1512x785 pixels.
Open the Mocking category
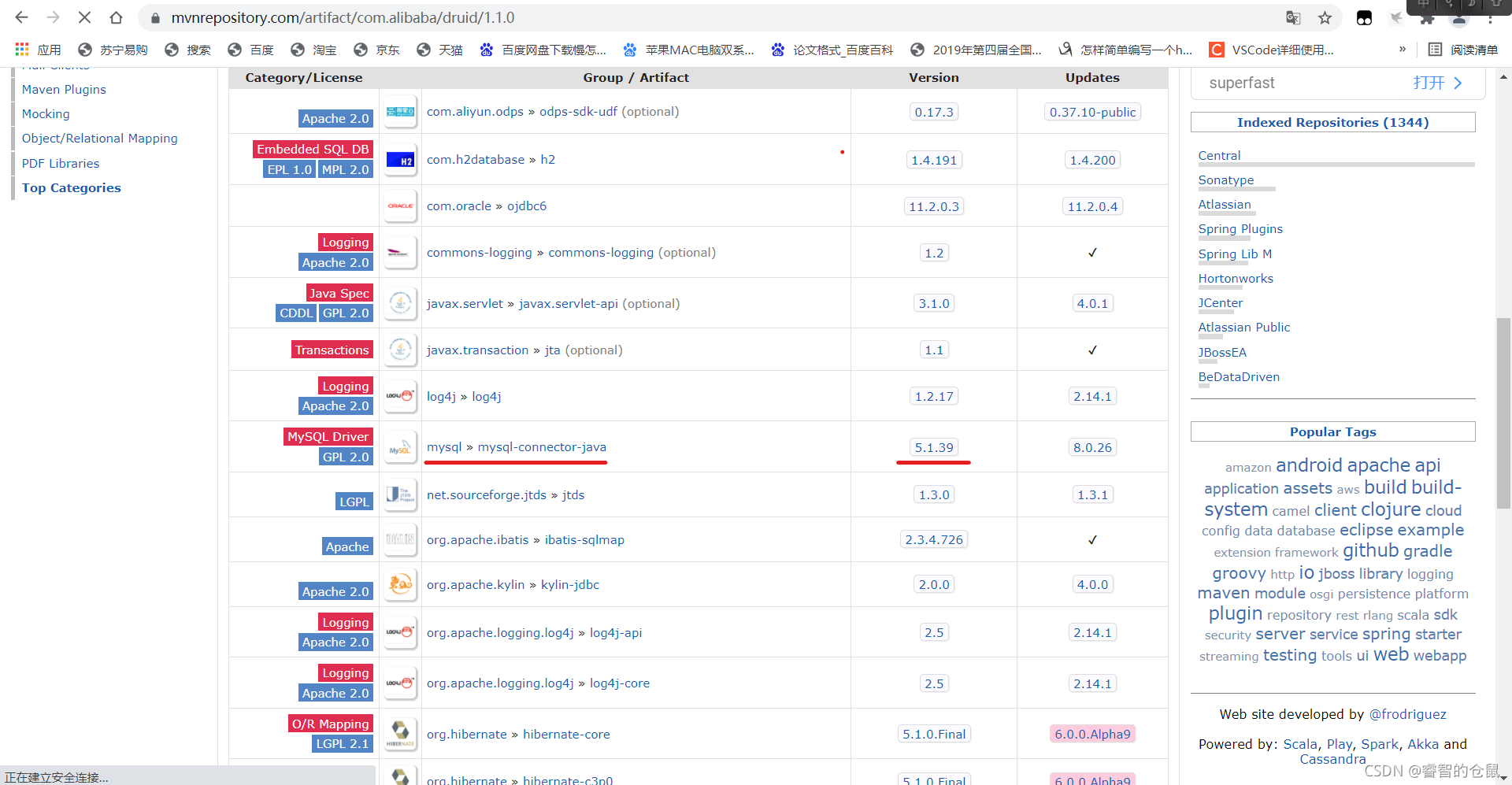[x=46, y=114]
